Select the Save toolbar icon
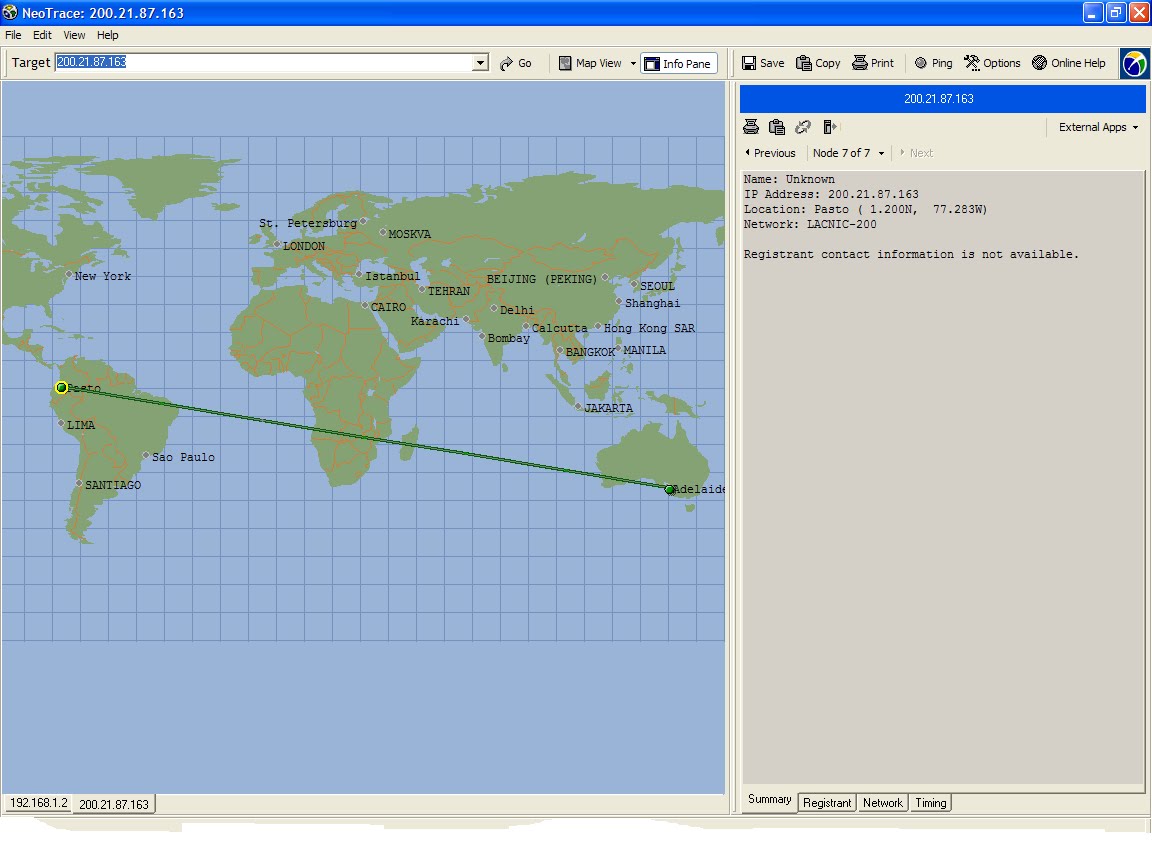This screenshot has width=1152, height=864. click(761, 62)
